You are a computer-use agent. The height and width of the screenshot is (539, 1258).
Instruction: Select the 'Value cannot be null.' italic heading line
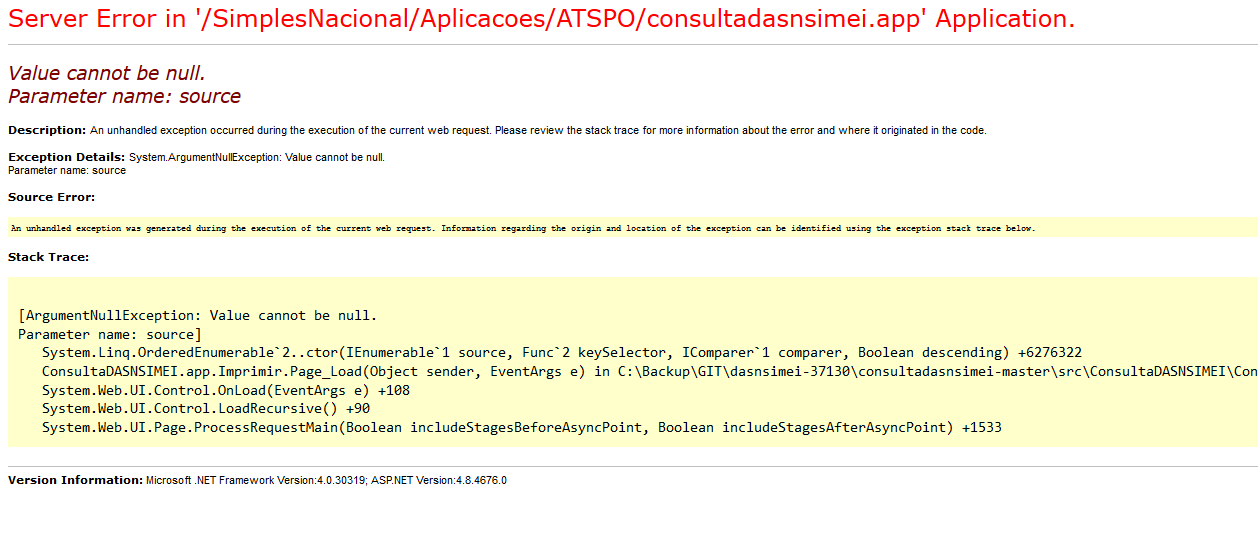point(107,73)
